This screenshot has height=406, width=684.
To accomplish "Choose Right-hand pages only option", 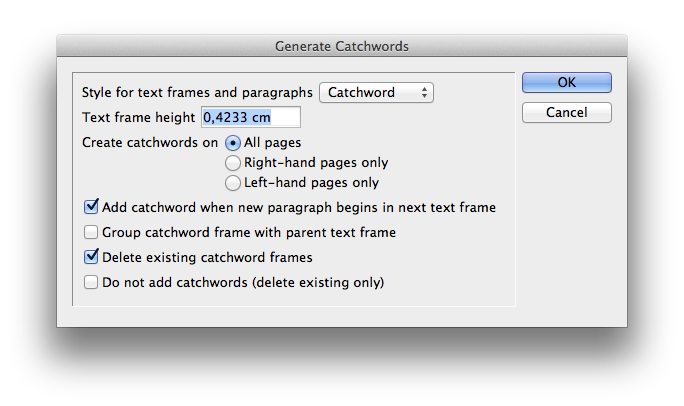I will pos(233,163).
